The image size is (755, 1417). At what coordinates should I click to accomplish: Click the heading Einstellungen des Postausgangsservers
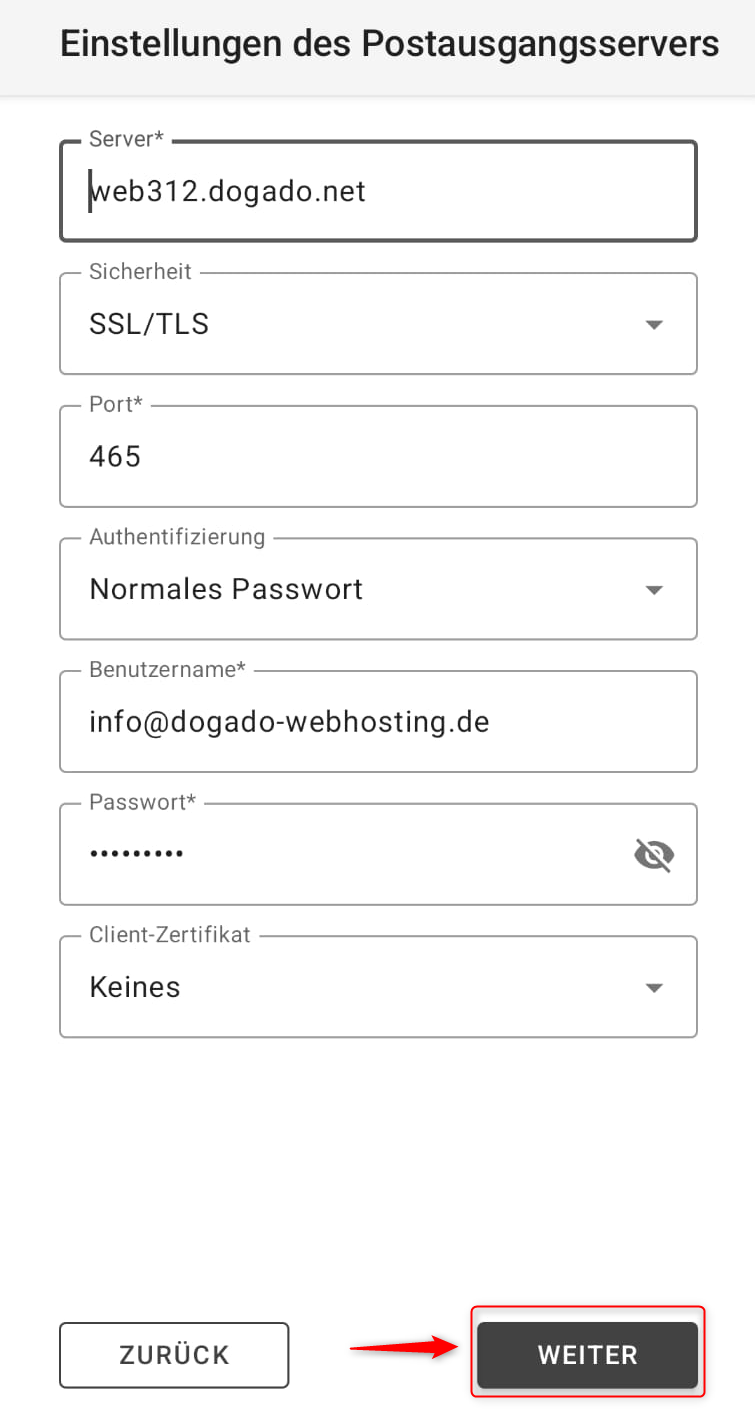[389, 45]
